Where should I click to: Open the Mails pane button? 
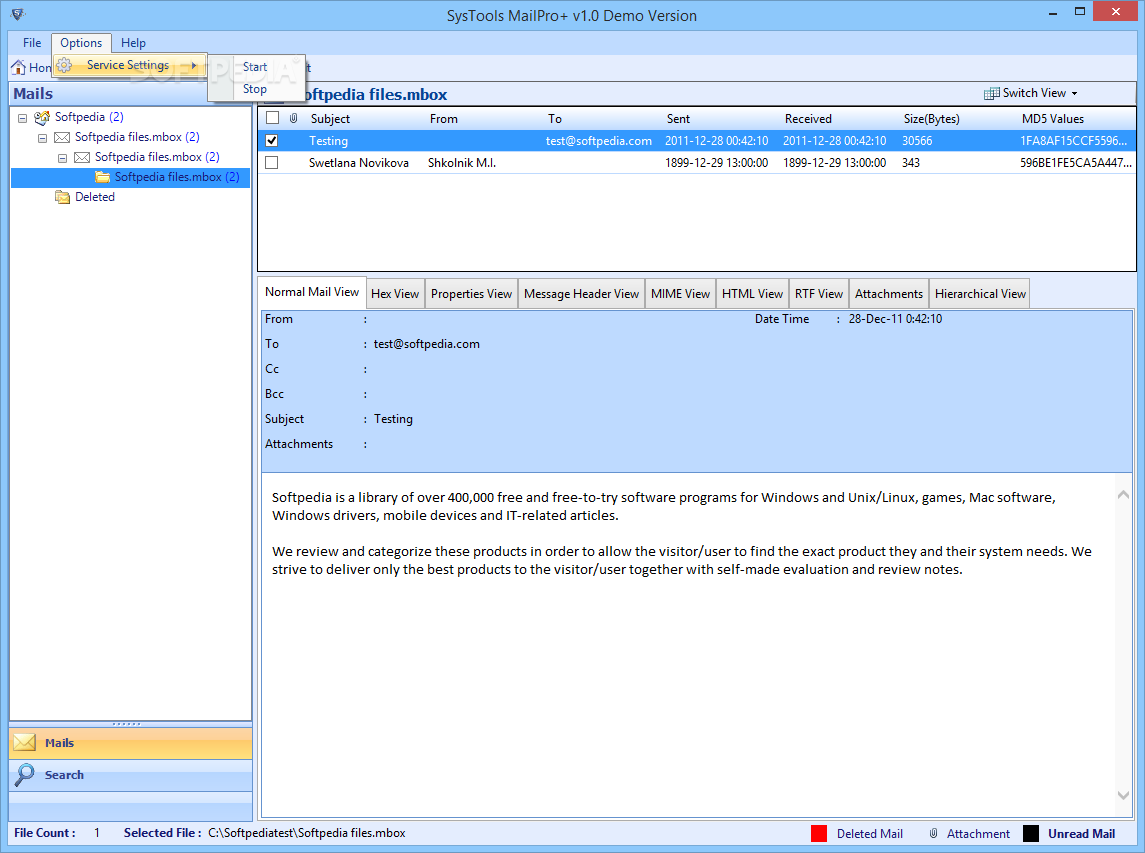coord(131,743)
